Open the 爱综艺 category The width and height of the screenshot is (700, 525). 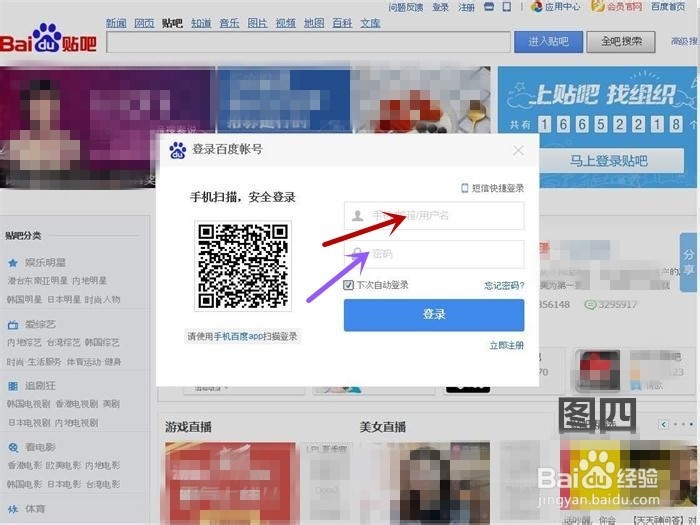coord(40,324)
